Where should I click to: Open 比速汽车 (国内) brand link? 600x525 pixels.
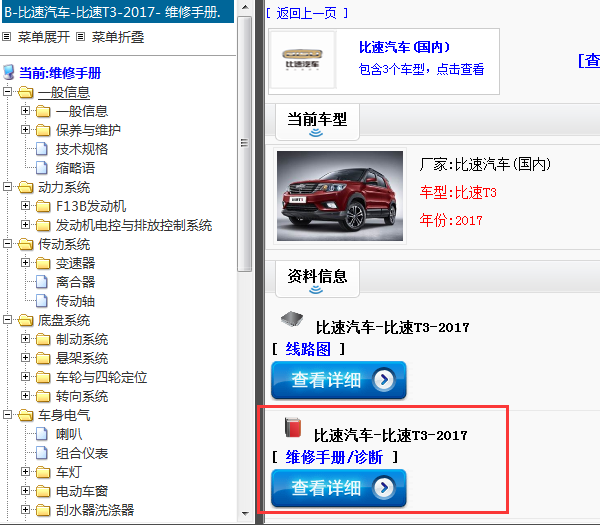404,47
